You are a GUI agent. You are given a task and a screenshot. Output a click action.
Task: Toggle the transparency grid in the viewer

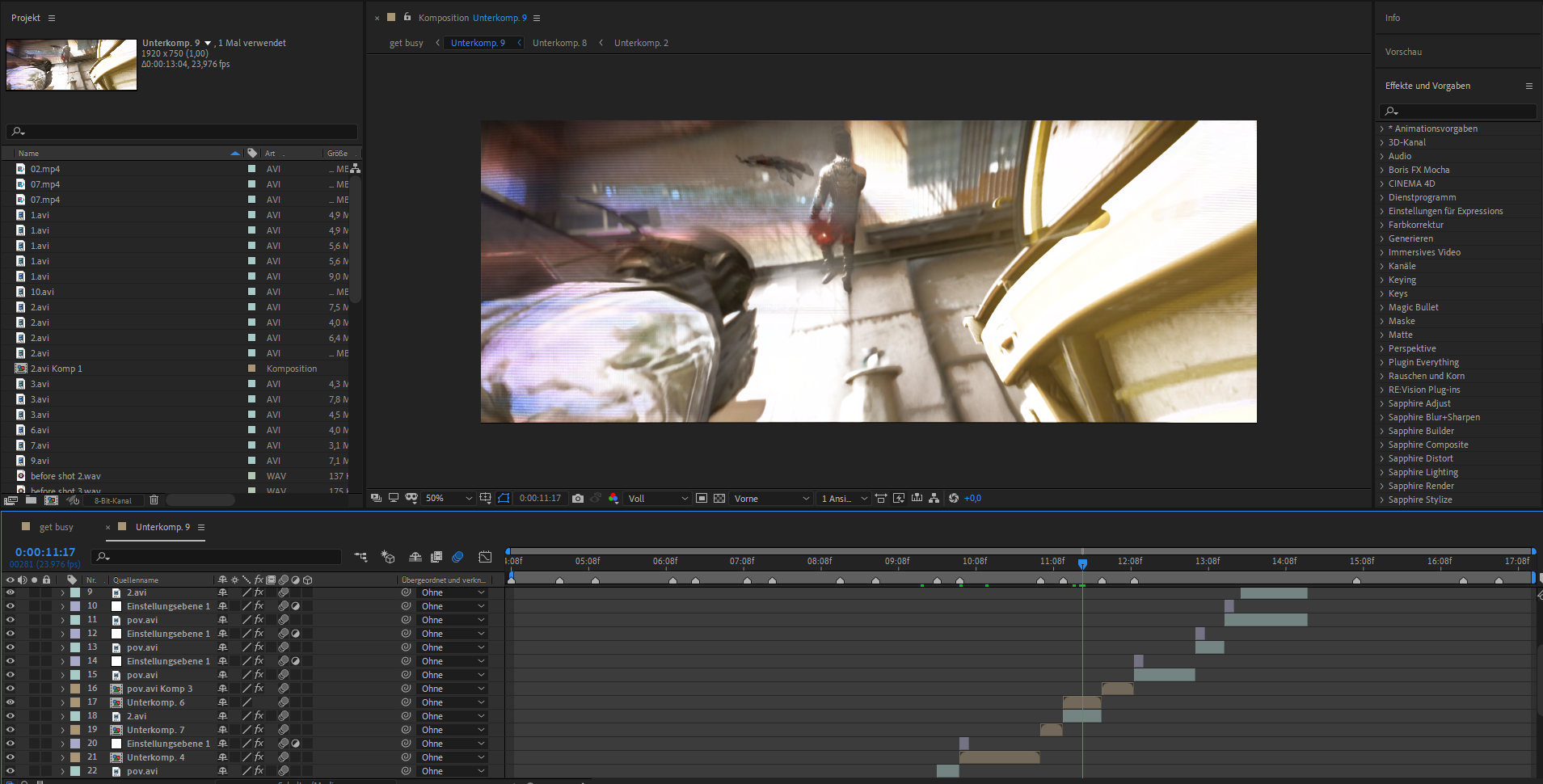pos(719,499)
